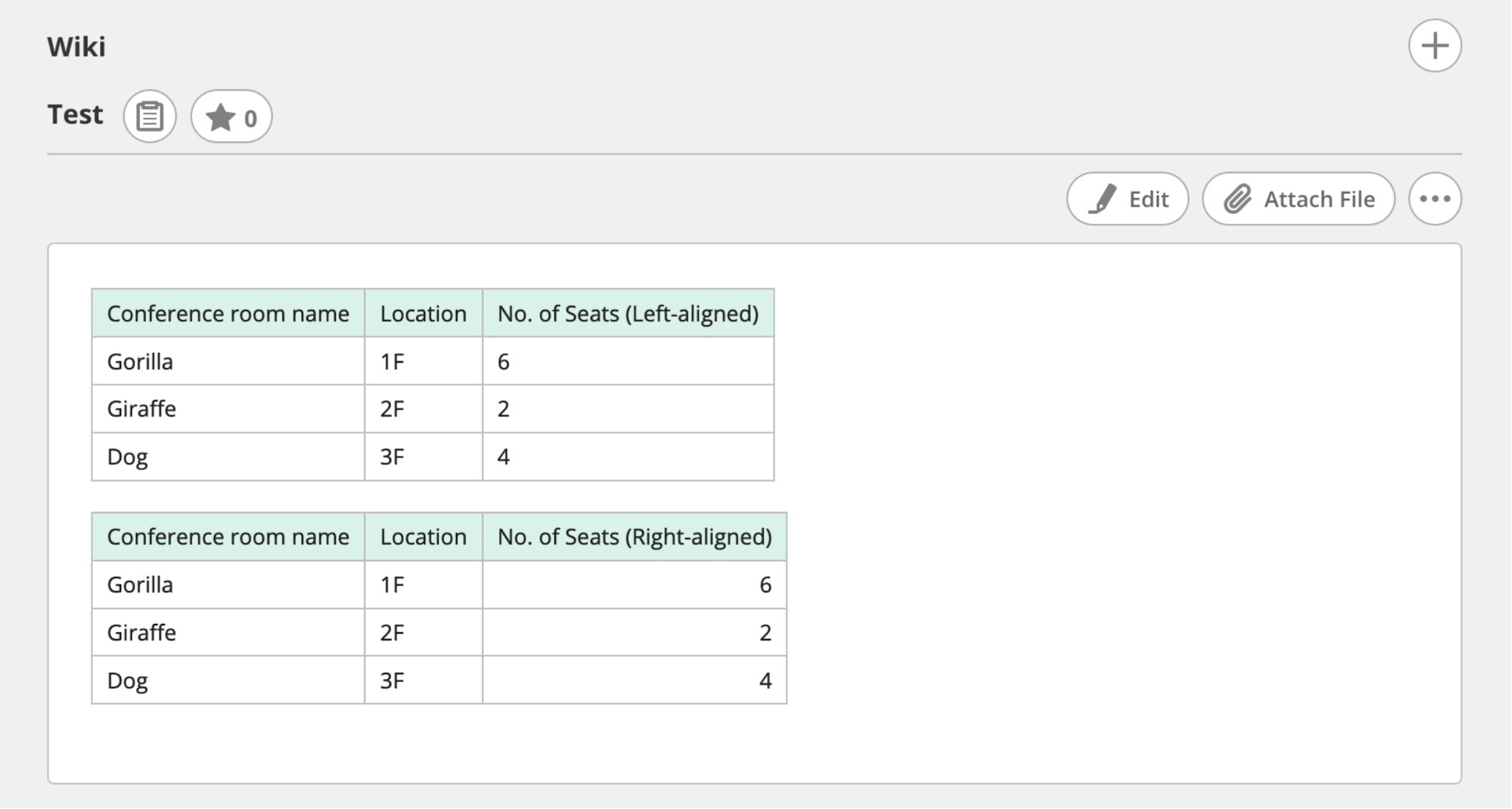
Task: Click the pencil icon on Edit
Action: (x=1102, y=199)
